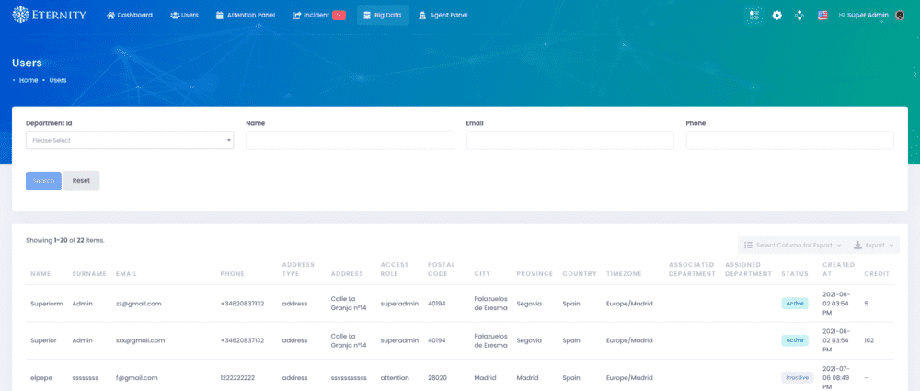Screen dimensions: 920x391
Task: Click the Search button
Action: [x=43, y=181]
